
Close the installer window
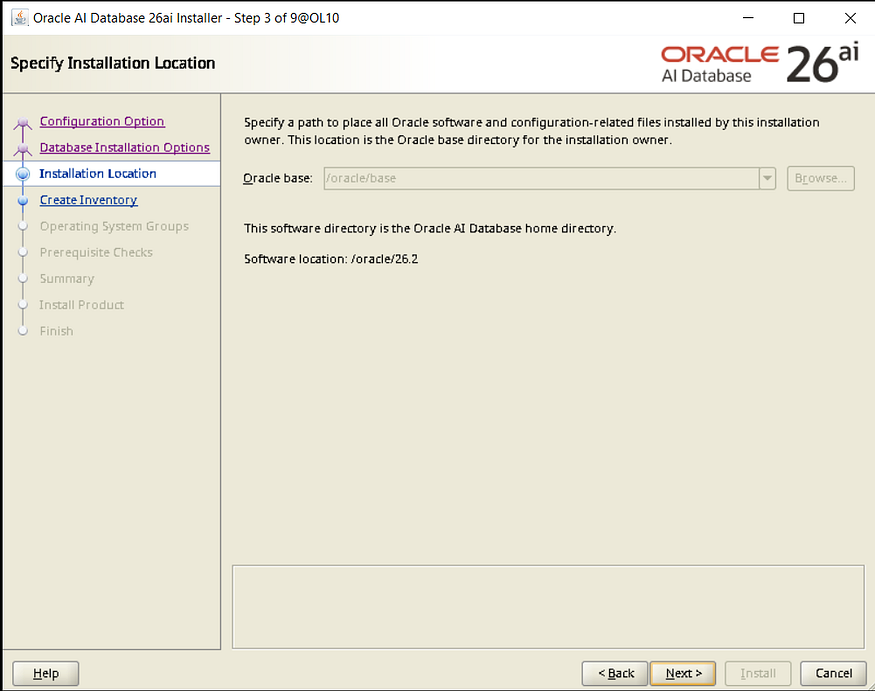(x=850, y=18)
